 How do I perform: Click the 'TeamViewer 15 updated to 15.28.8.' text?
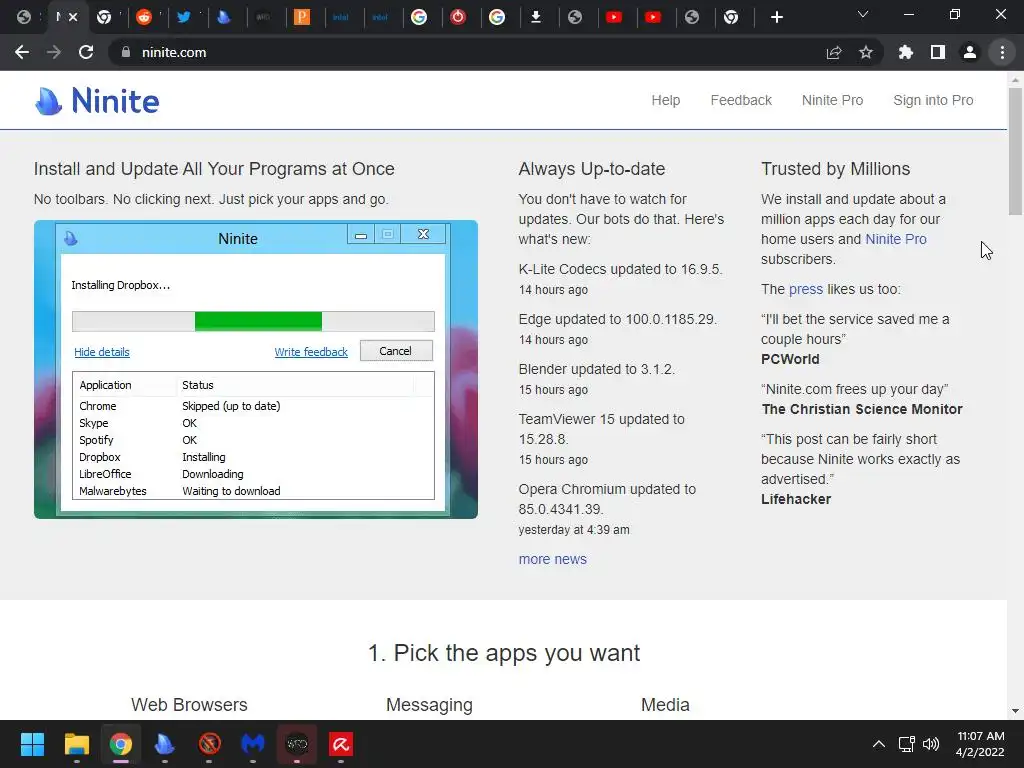(601, 429)
